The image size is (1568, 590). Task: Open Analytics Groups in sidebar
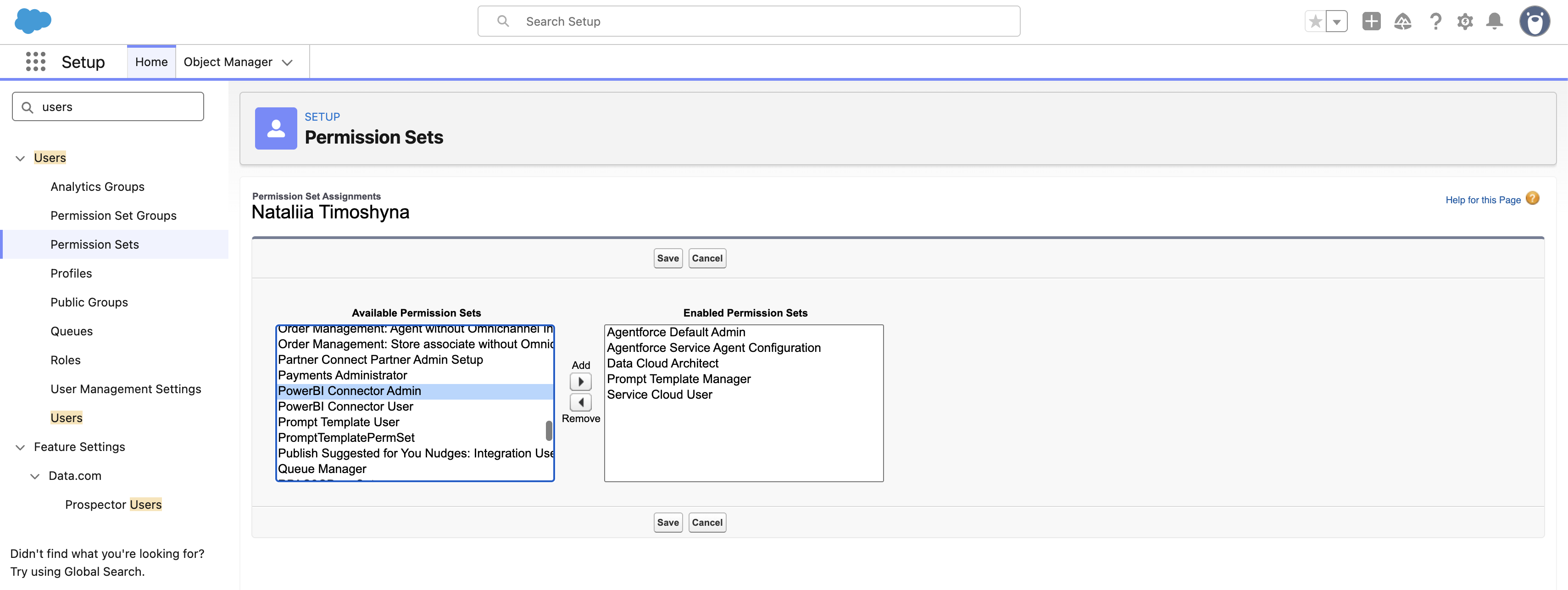click(97, 186)
